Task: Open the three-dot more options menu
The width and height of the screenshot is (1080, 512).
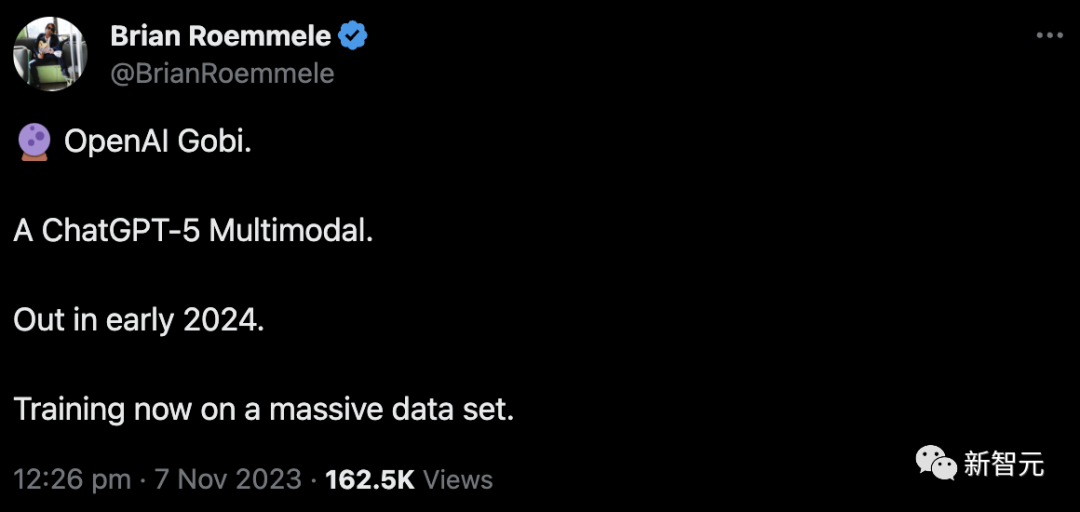Action: point(1048,37)
